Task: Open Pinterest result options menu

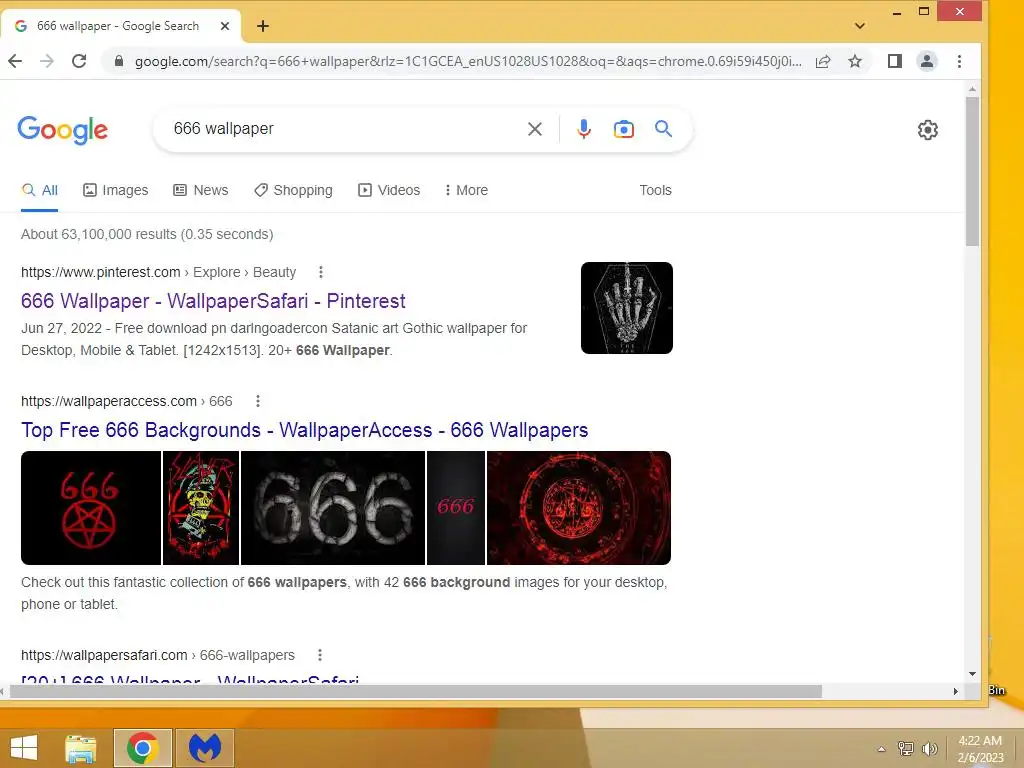Action: coord(321,272)
